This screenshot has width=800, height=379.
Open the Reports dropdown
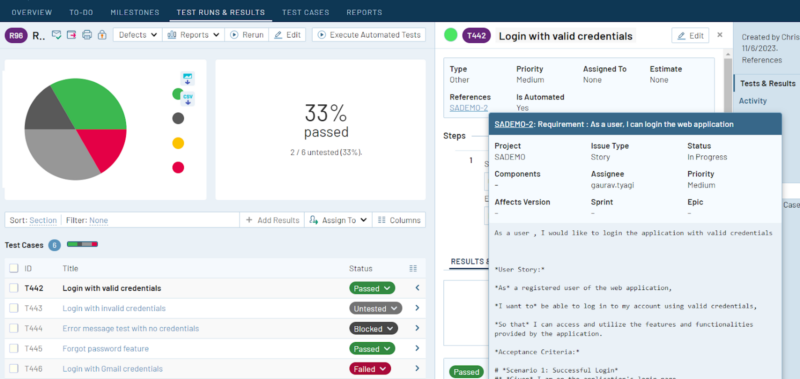click(193, 35)
